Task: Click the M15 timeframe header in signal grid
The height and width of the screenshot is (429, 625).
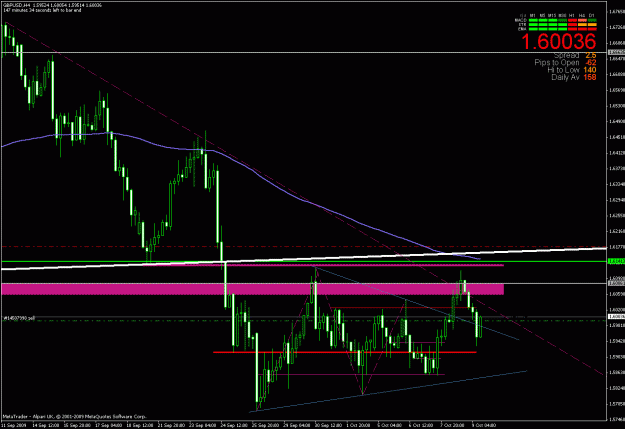Action: (552, 16)
